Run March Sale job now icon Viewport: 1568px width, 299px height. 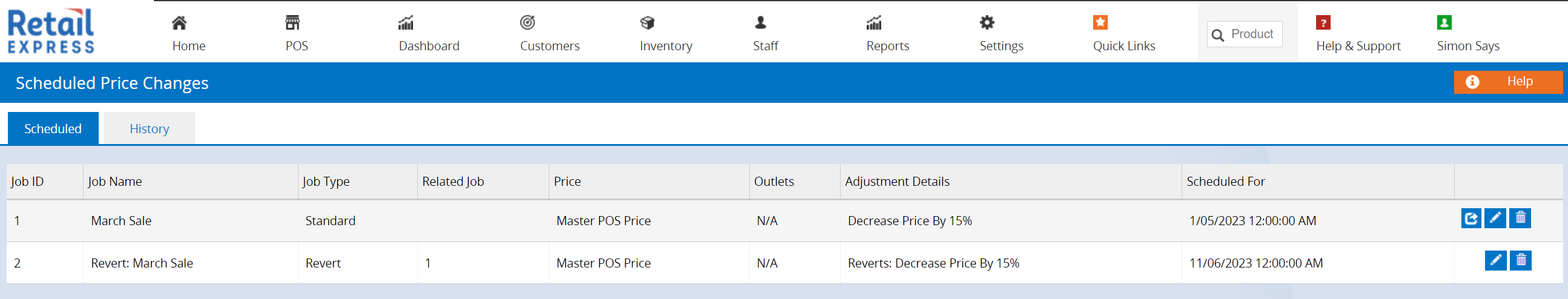pos(1471,218)
